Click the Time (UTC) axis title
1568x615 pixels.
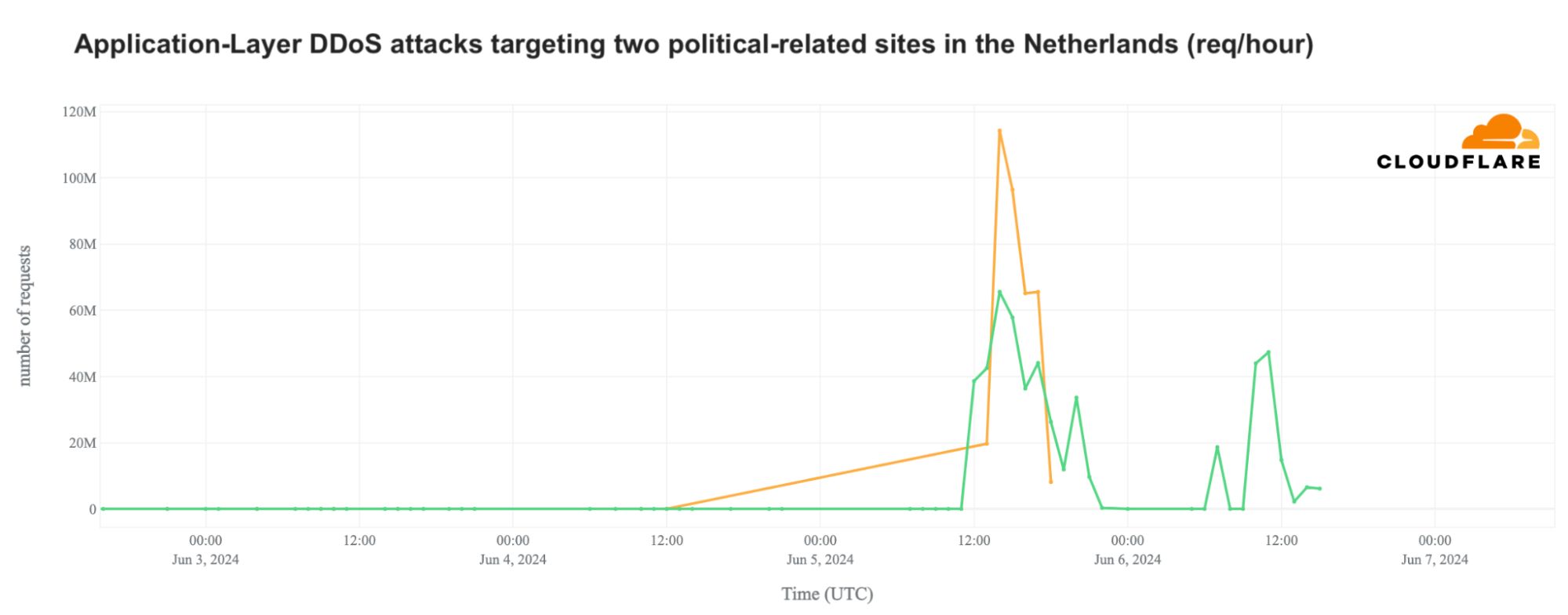pos(827,594)
